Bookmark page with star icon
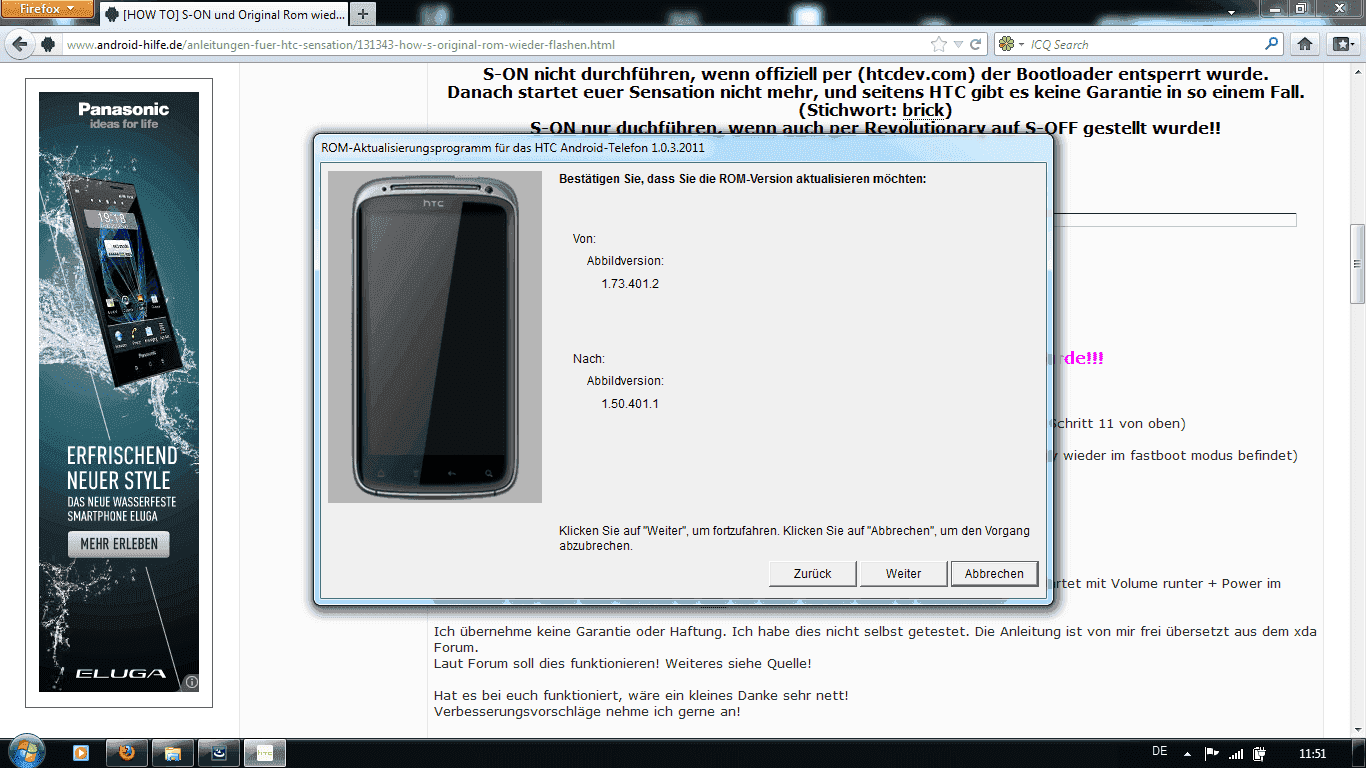Screen dimensions: 1366x768 coord(939,44)
